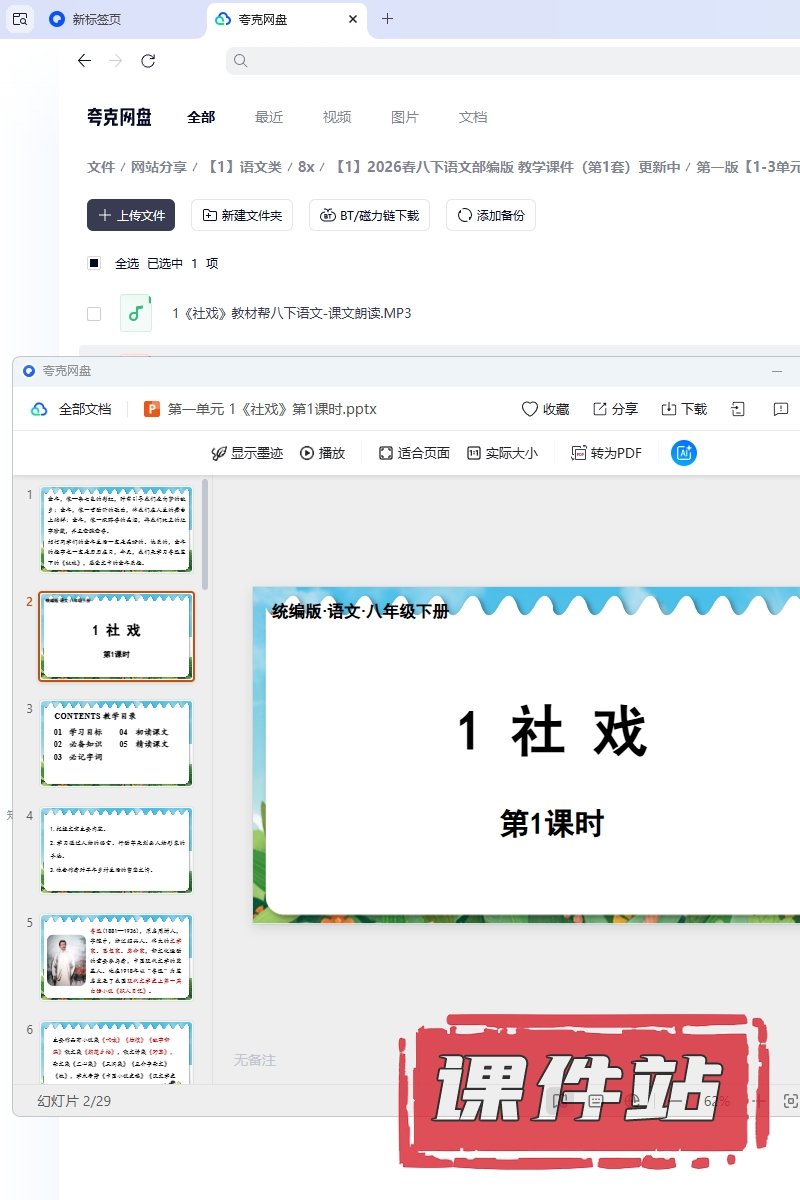Navigate to 8x folder in breadcrumb
Image resolution: width=800 pixels, height=1200 pixels.
pyautogui.click(x=306, y=167)
